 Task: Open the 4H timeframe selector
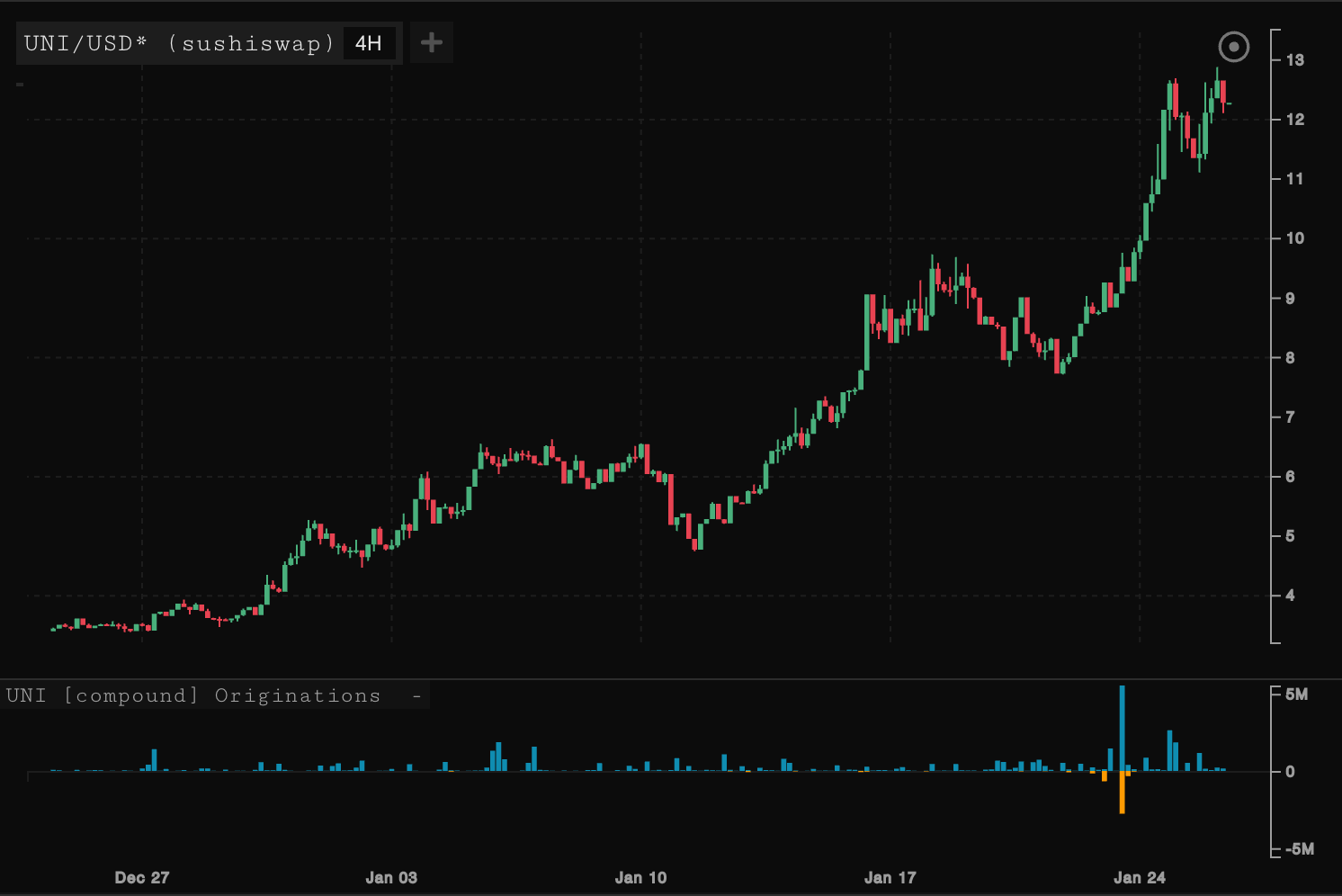(x=369, y=43)
